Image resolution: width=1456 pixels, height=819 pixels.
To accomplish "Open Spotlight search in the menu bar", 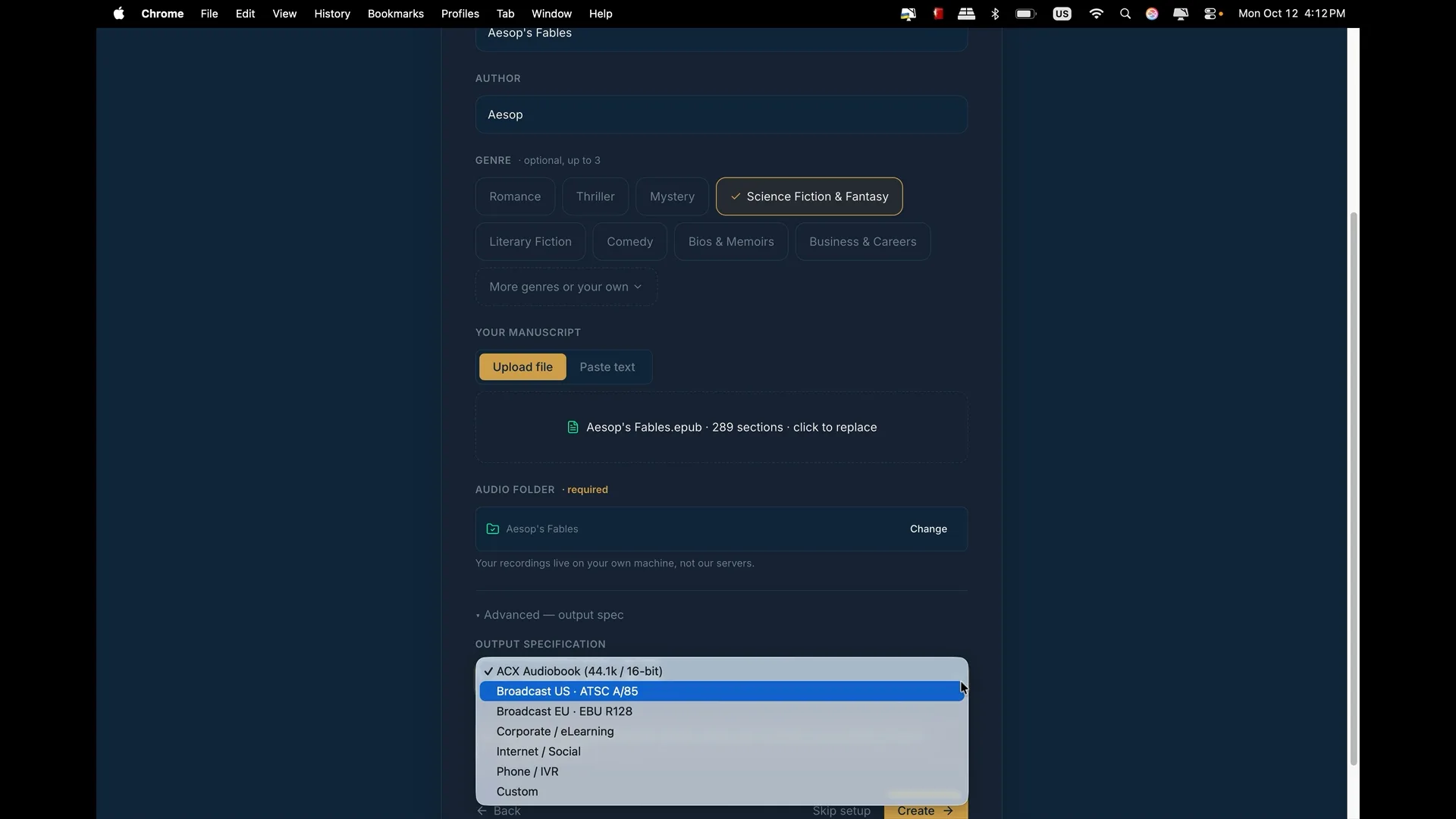I will click(1125, 14).
